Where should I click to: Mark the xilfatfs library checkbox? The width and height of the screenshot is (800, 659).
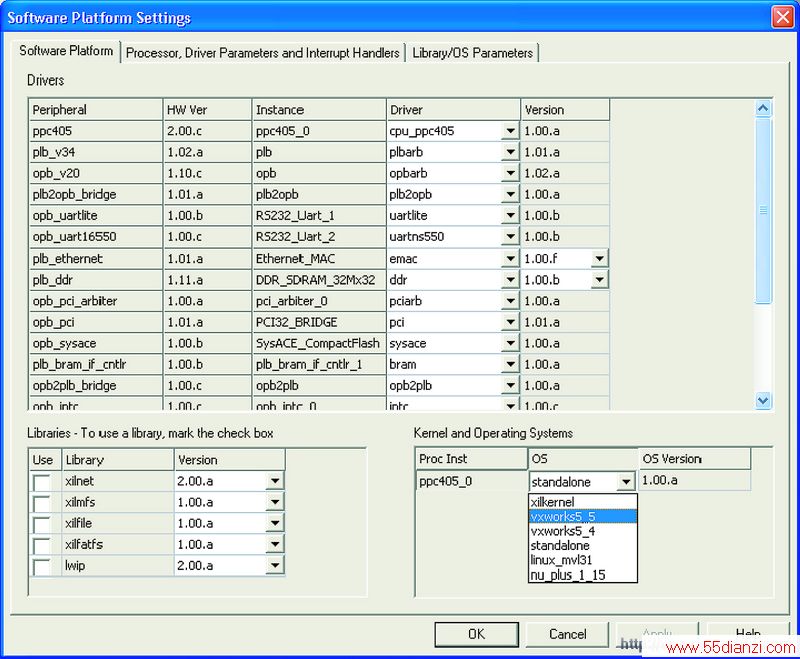pos(41,546)
